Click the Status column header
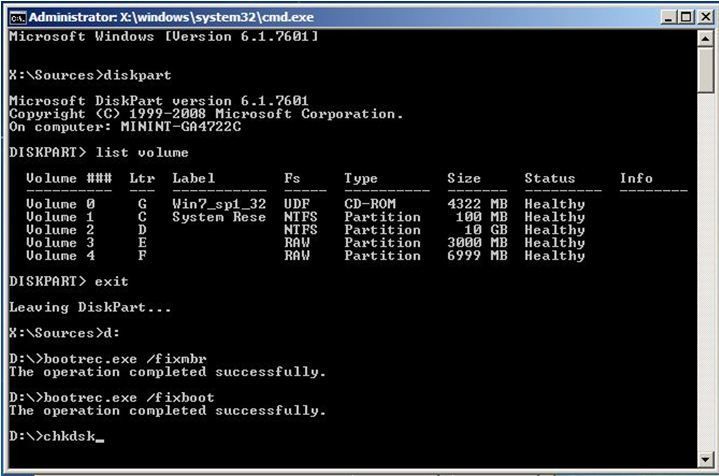 550,179
